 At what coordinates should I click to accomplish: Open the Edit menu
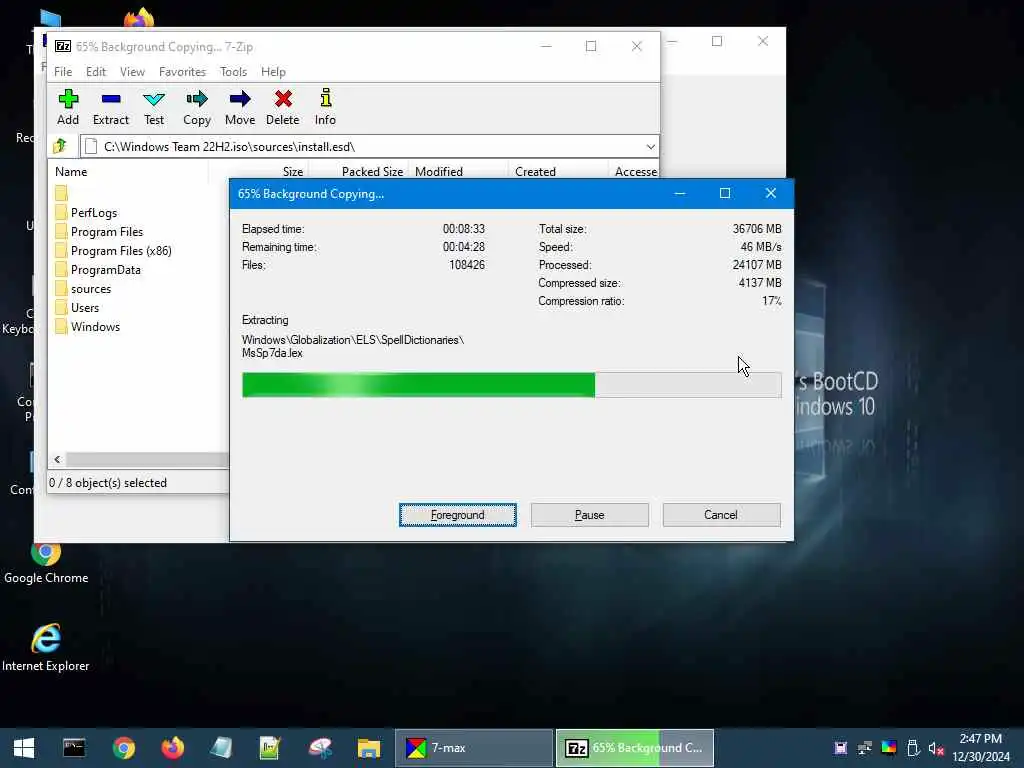96,72
